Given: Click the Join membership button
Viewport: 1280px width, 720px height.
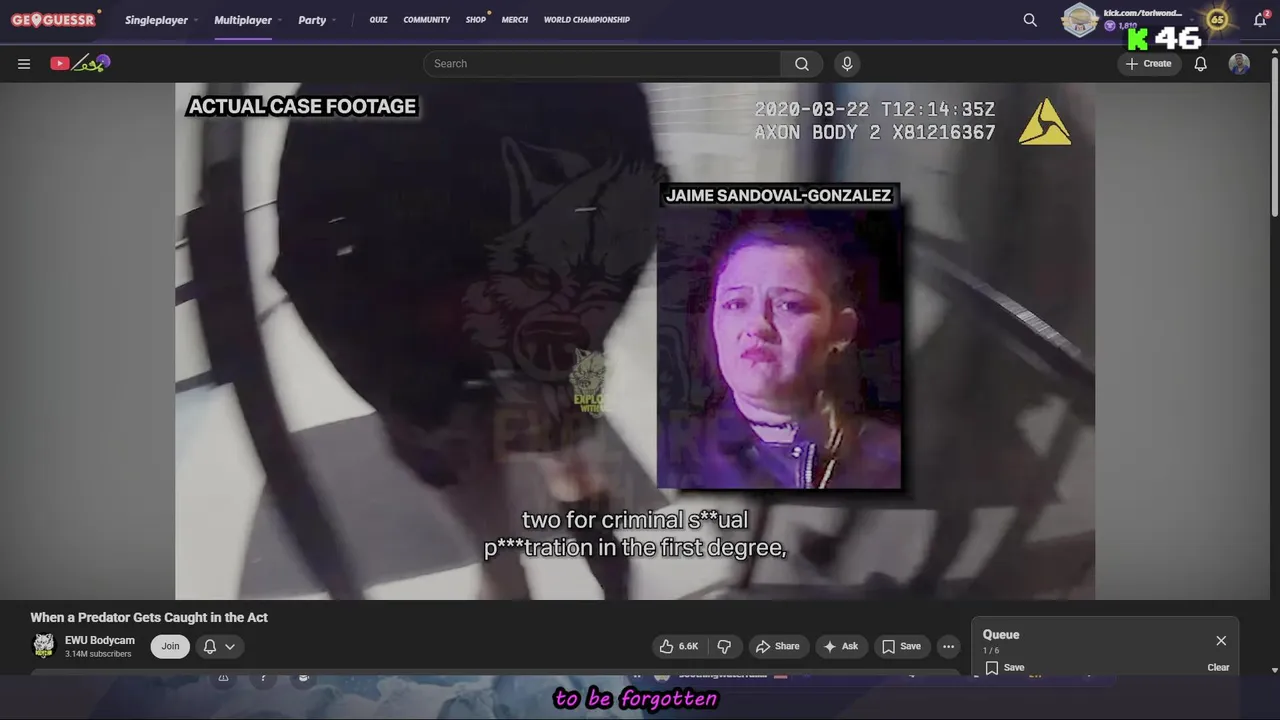Looking at the screenshot, I should pyautogui.click(x=171, y=646).
